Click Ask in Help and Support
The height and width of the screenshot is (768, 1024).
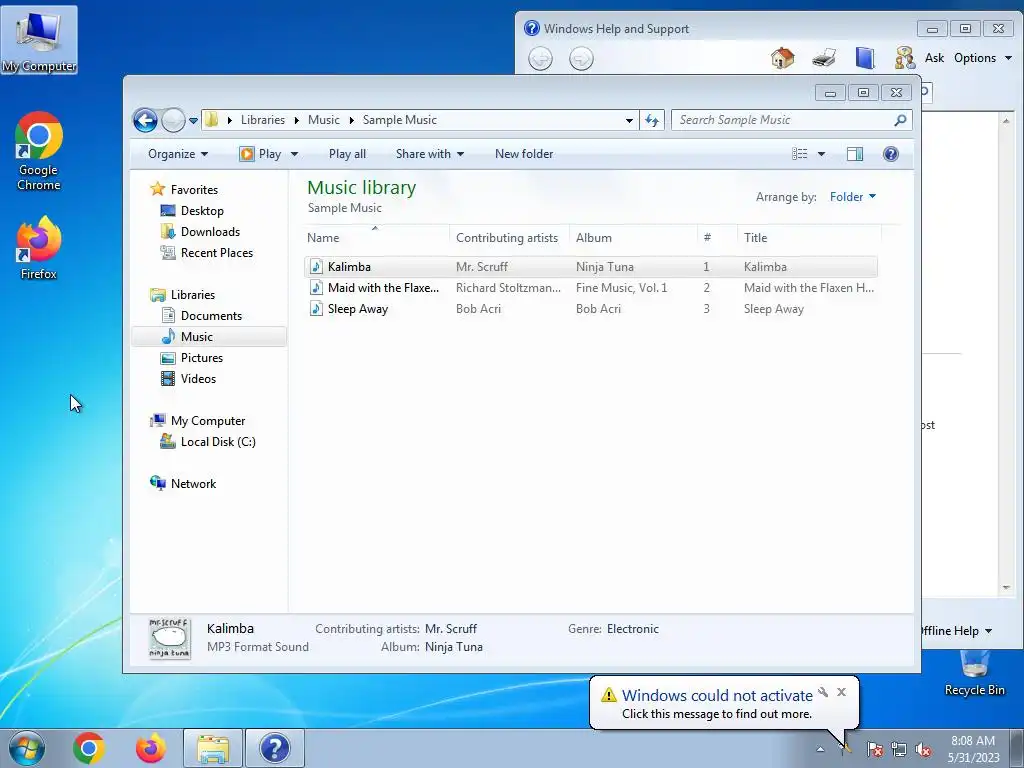point(934,58)
